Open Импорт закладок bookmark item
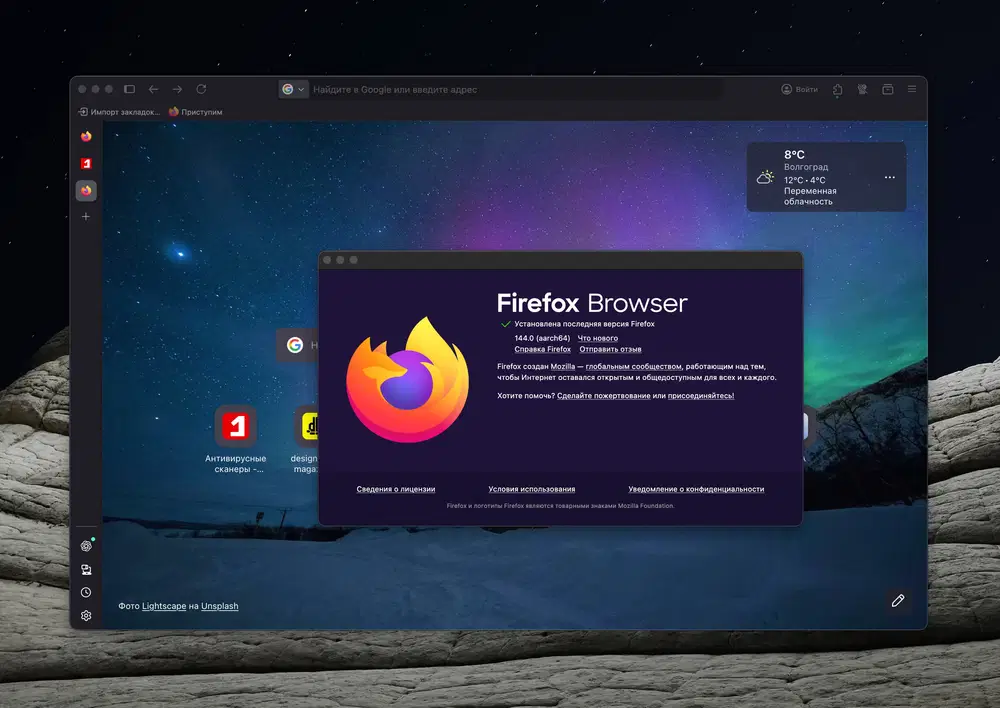Viewport: 1000px width, 708px height. coord(119,112)
